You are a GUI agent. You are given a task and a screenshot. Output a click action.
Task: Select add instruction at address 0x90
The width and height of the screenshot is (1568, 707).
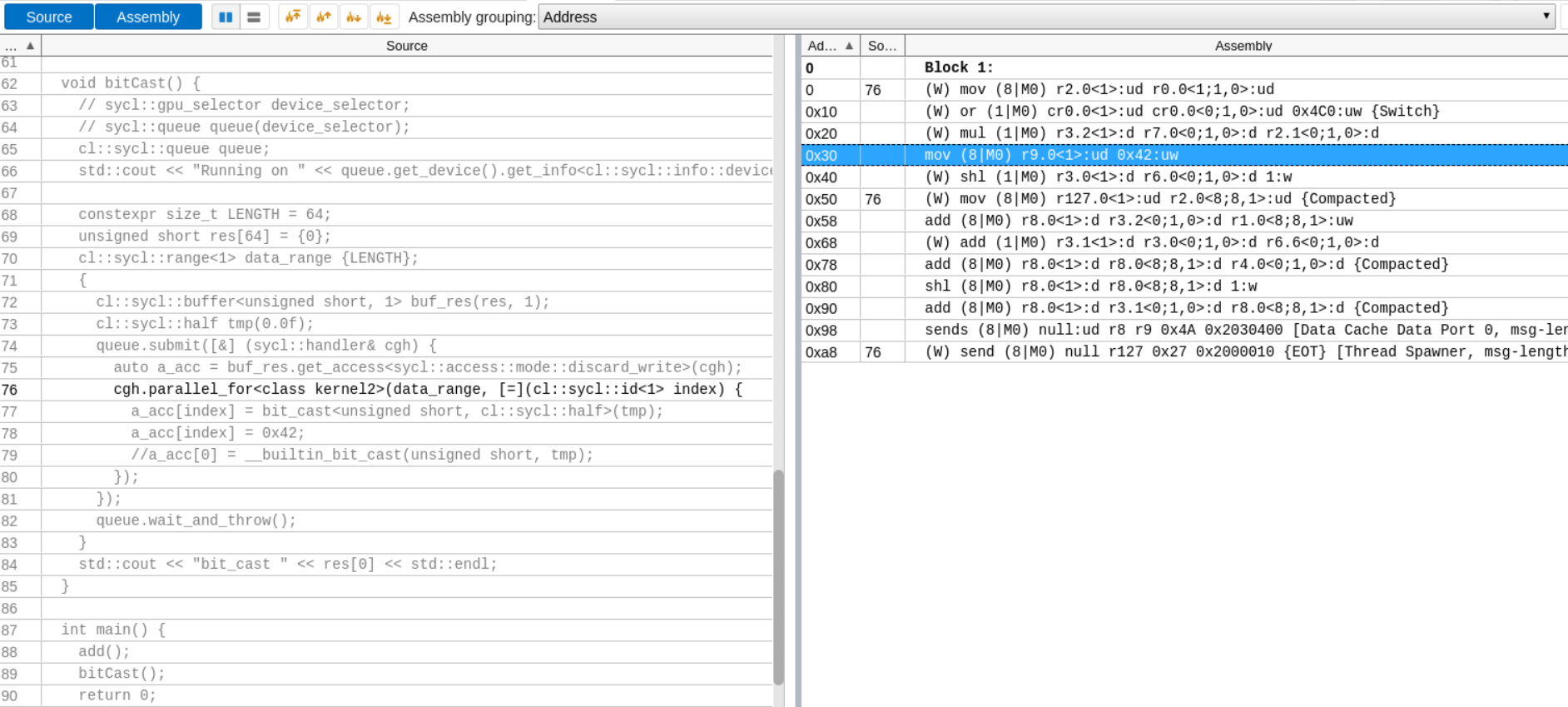1184,308
